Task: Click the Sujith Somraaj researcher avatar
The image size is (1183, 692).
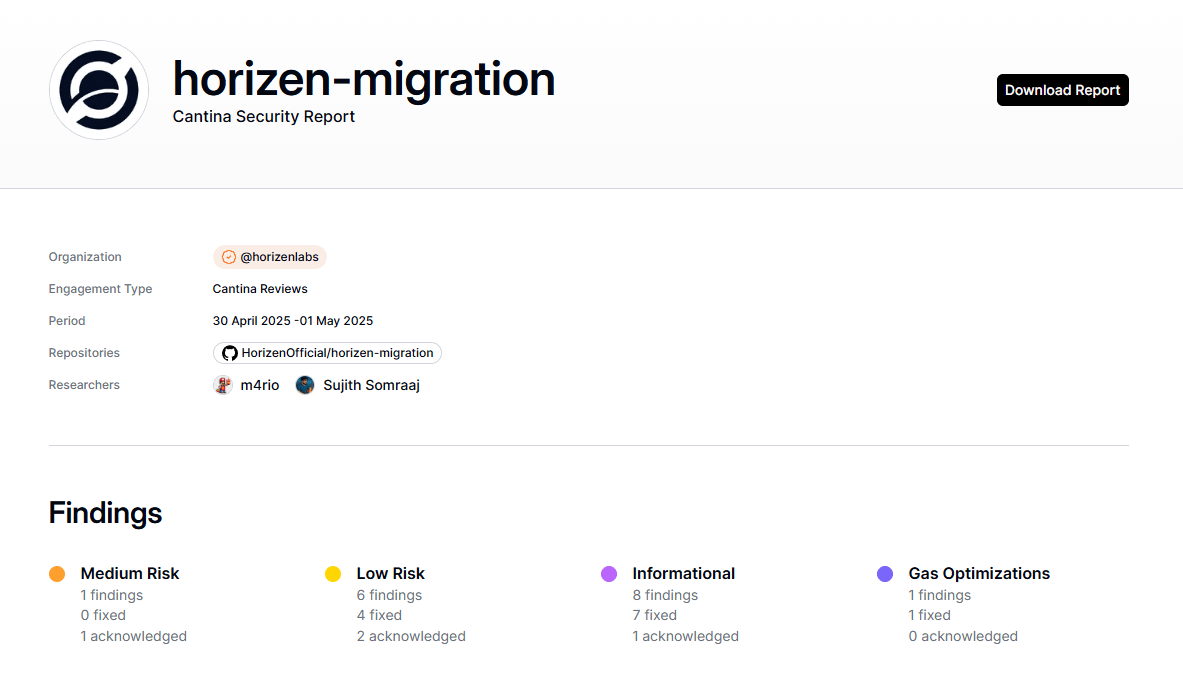Action: [305, 385]
